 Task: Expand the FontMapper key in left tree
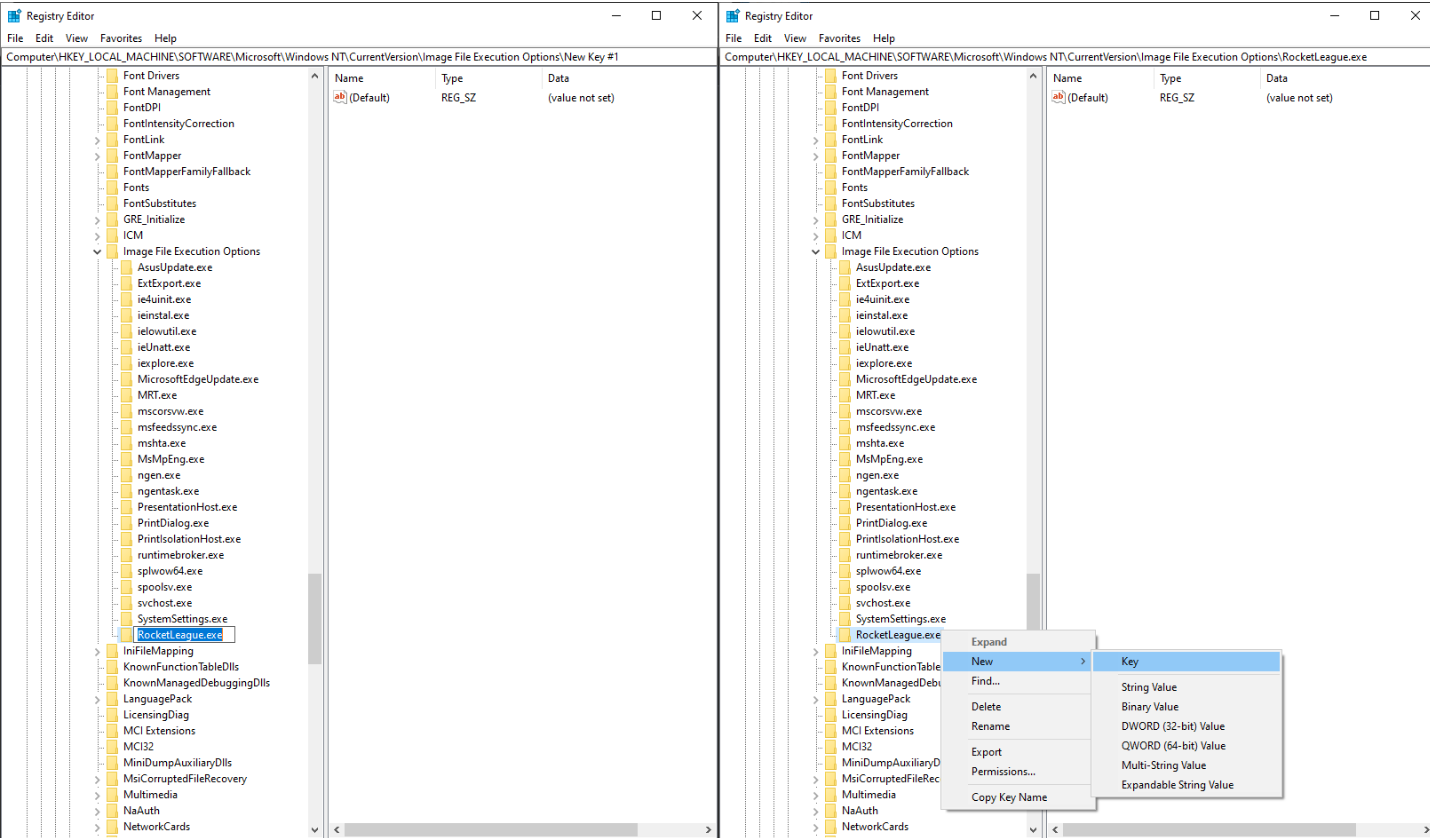[x=98, y=156]
